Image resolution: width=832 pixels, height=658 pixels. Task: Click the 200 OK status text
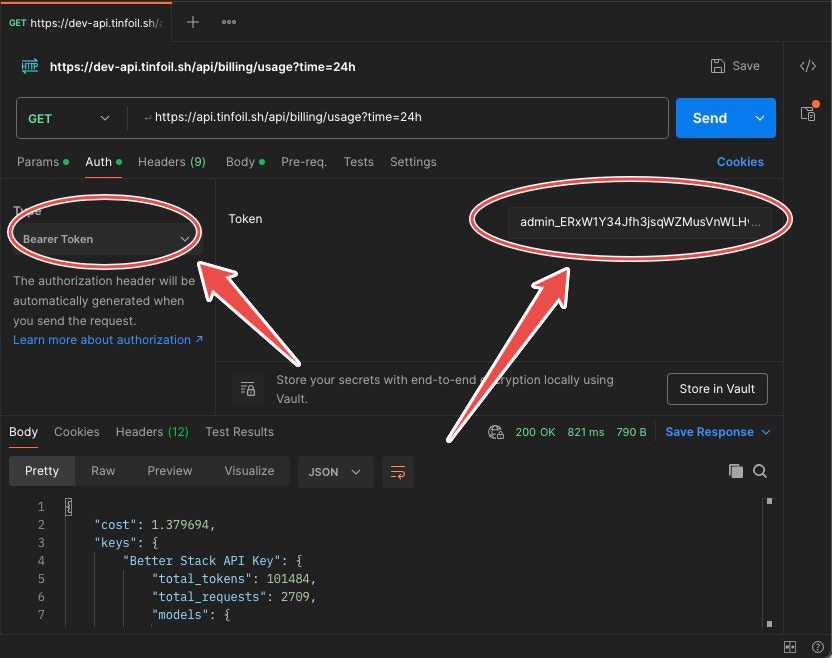click(535, 432)
